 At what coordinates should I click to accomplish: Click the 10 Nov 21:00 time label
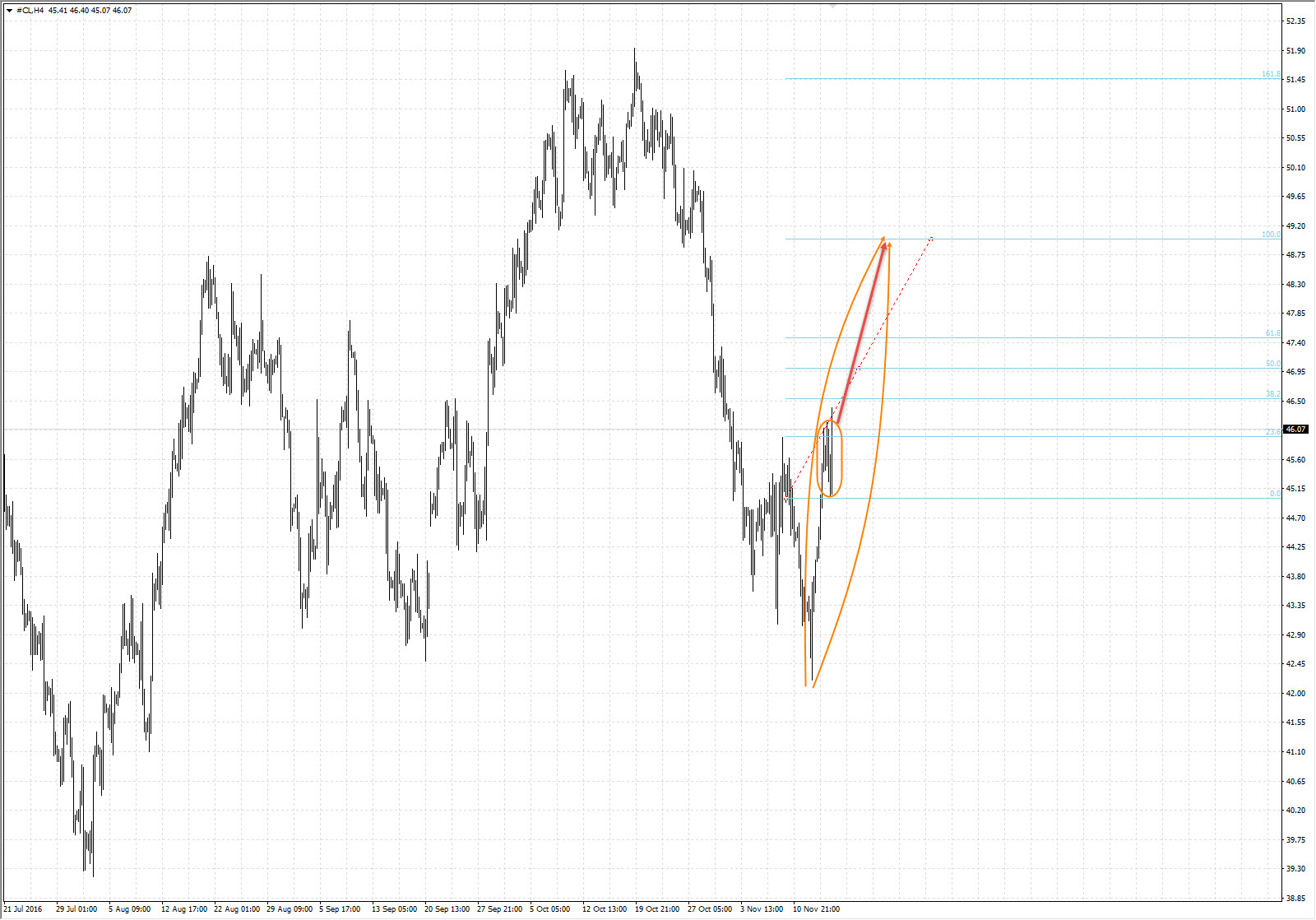816,909
